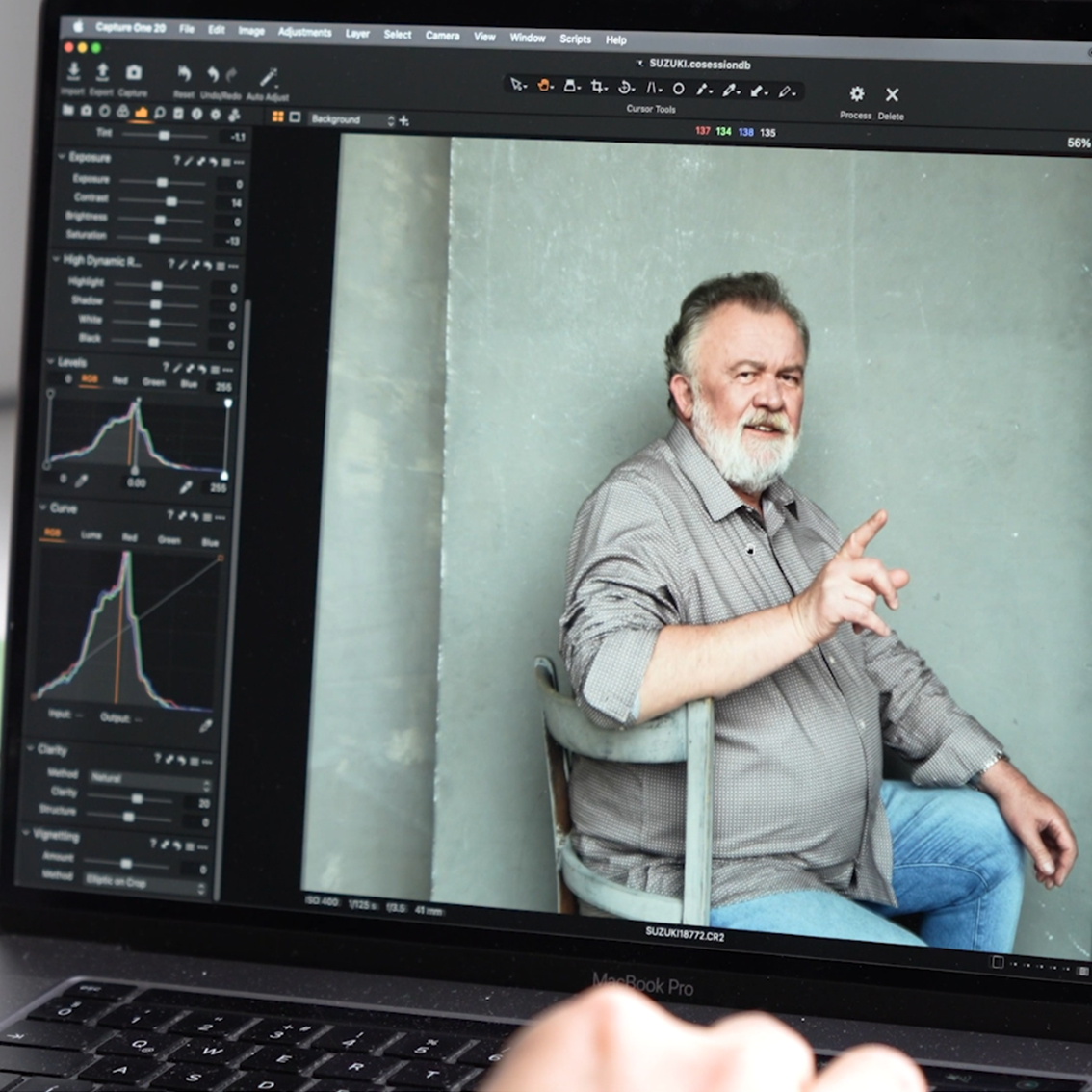Image resolution: width=1092 pixels, height=1092 pixels.
Task: Switch to the single image viewer toggle
Action: 296,117
